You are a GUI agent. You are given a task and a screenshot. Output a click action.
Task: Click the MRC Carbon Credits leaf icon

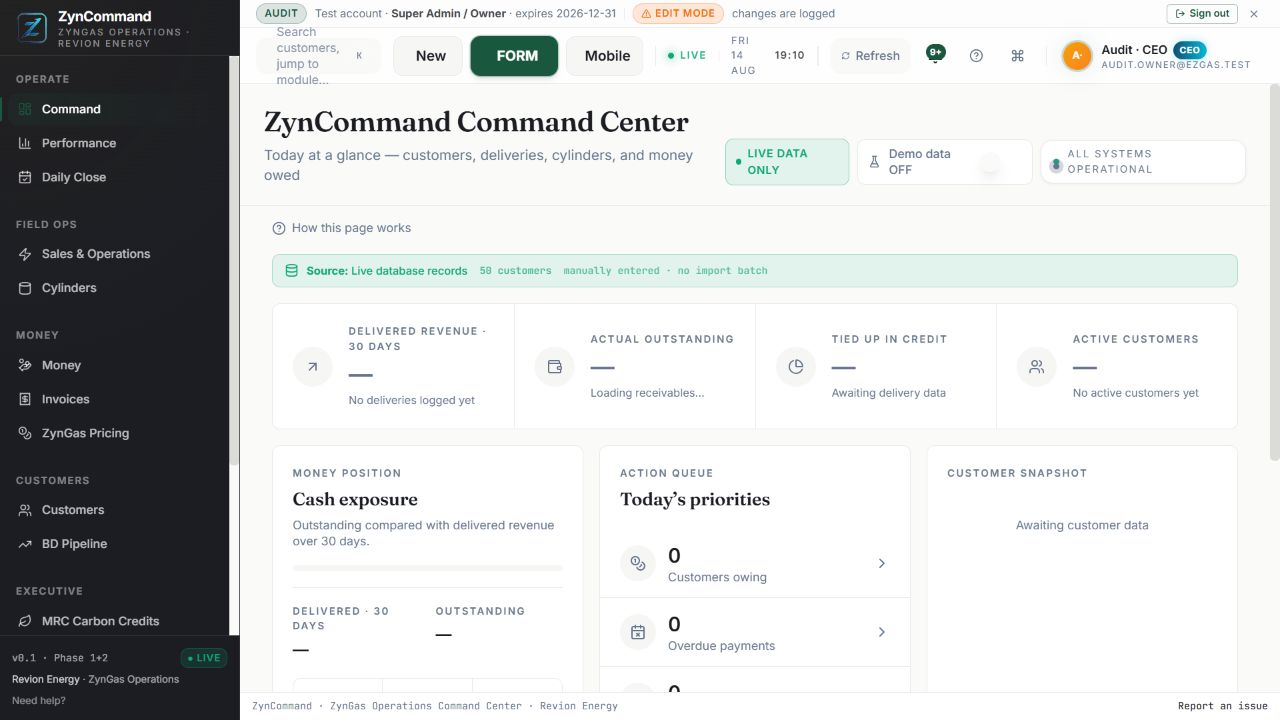(25, 621)
